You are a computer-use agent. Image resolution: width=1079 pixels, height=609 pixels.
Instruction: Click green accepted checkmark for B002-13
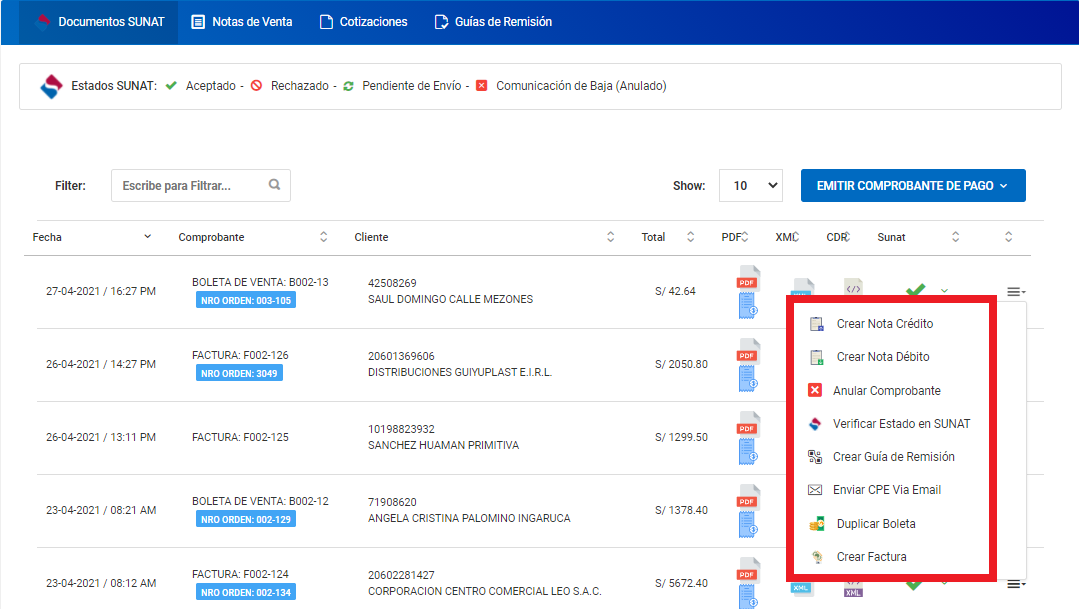pyautogui.click(x=914, y=291)
